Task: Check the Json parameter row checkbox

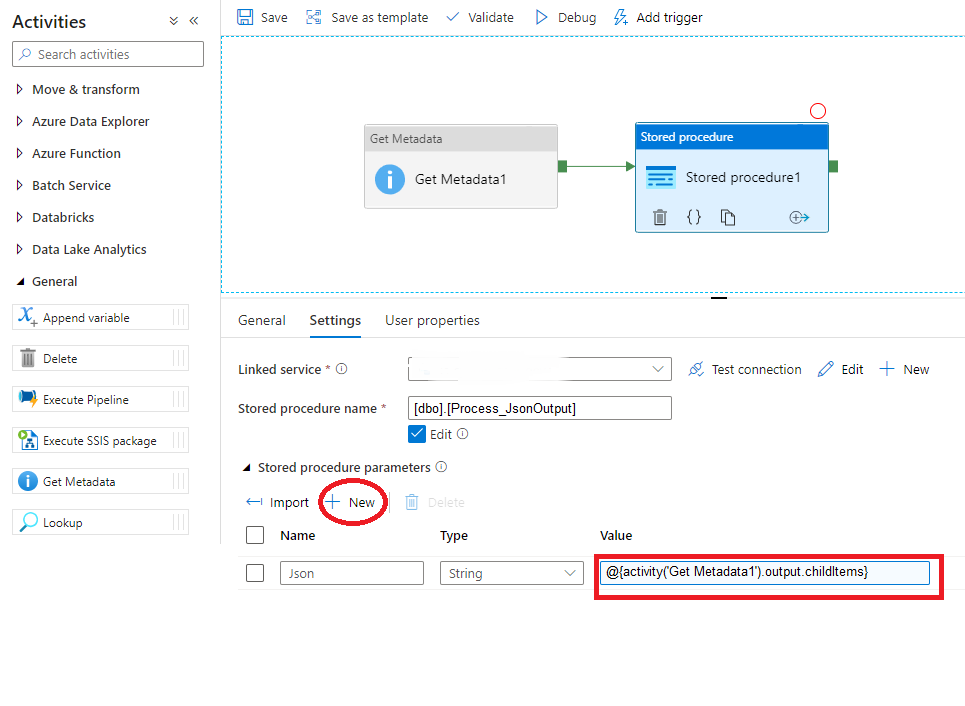Action: click(x=255, y=573)
